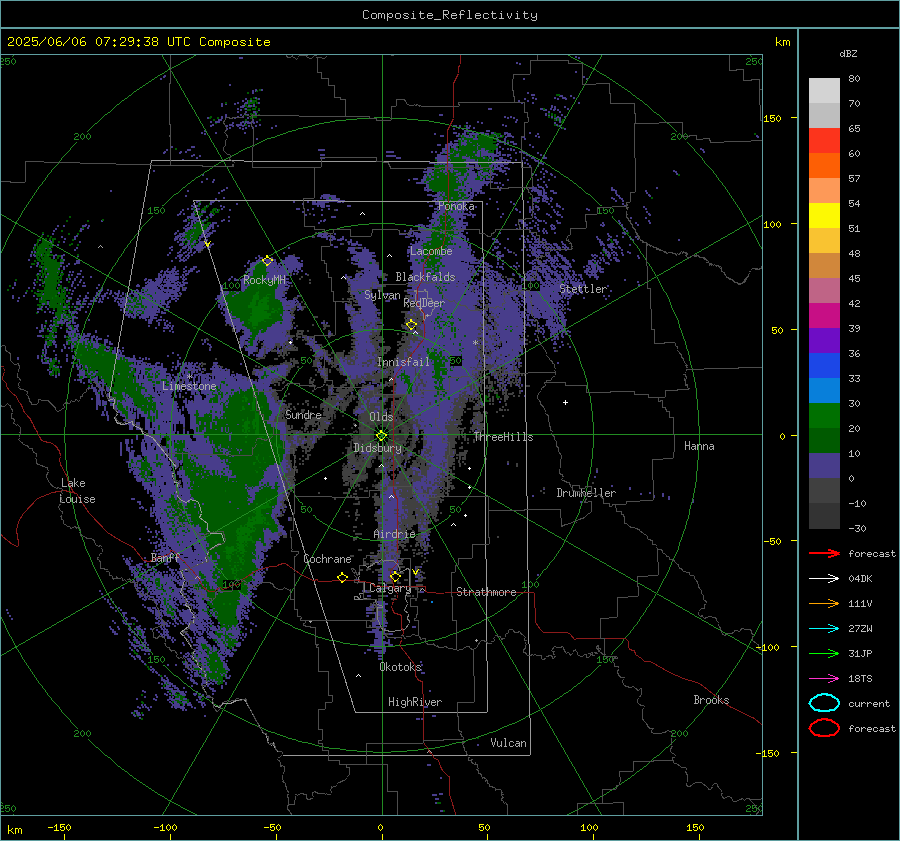
Task: Click the cyan current ellipse icon
Action: (x=824, y=703)
